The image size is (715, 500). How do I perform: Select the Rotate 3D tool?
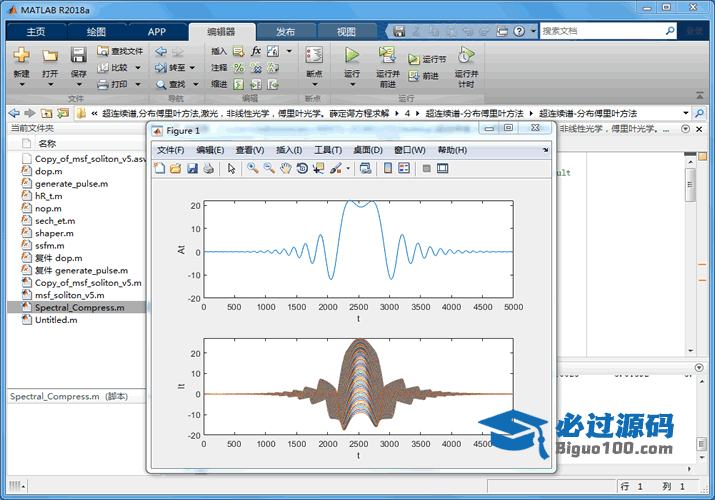click(x=302, y=169)
